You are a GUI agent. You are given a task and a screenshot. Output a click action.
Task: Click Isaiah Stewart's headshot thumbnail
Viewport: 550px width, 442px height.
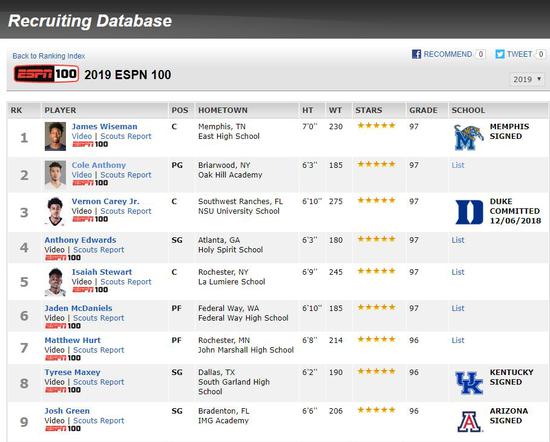click(x=55, y=282)
